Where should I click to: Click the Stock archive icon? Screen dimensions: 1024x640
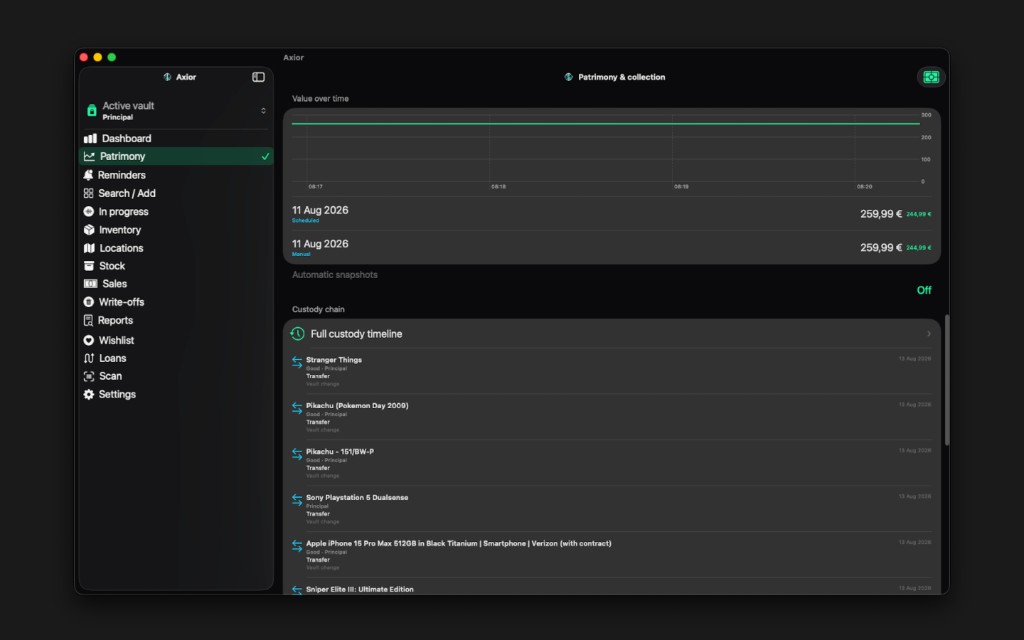click(x=89, y=266)
